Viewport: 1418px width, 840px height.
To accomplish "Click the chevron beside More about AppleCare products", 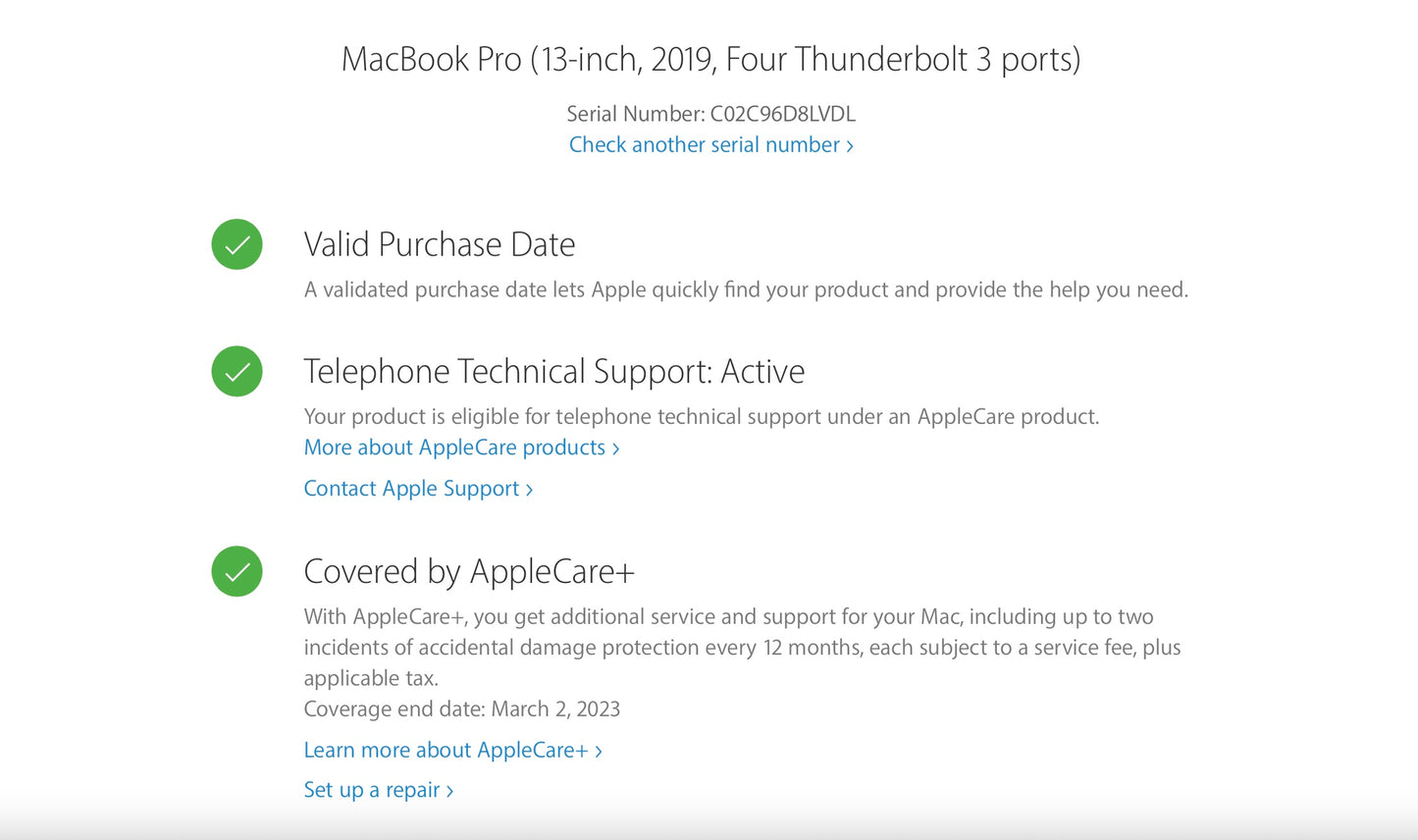I will (x=616, y=447).
